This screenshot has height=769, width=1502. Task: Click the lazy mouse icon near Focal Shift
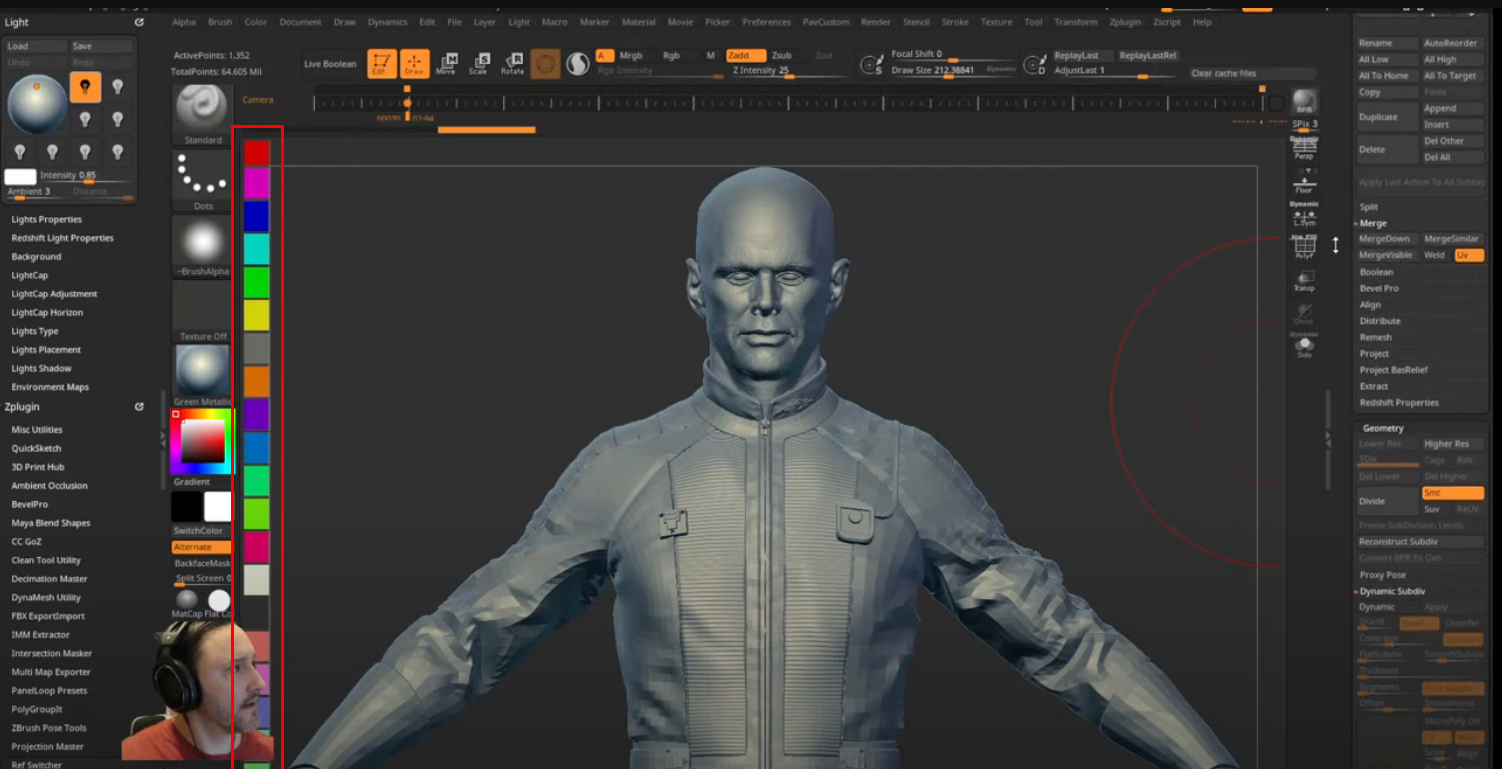(871, 65)
